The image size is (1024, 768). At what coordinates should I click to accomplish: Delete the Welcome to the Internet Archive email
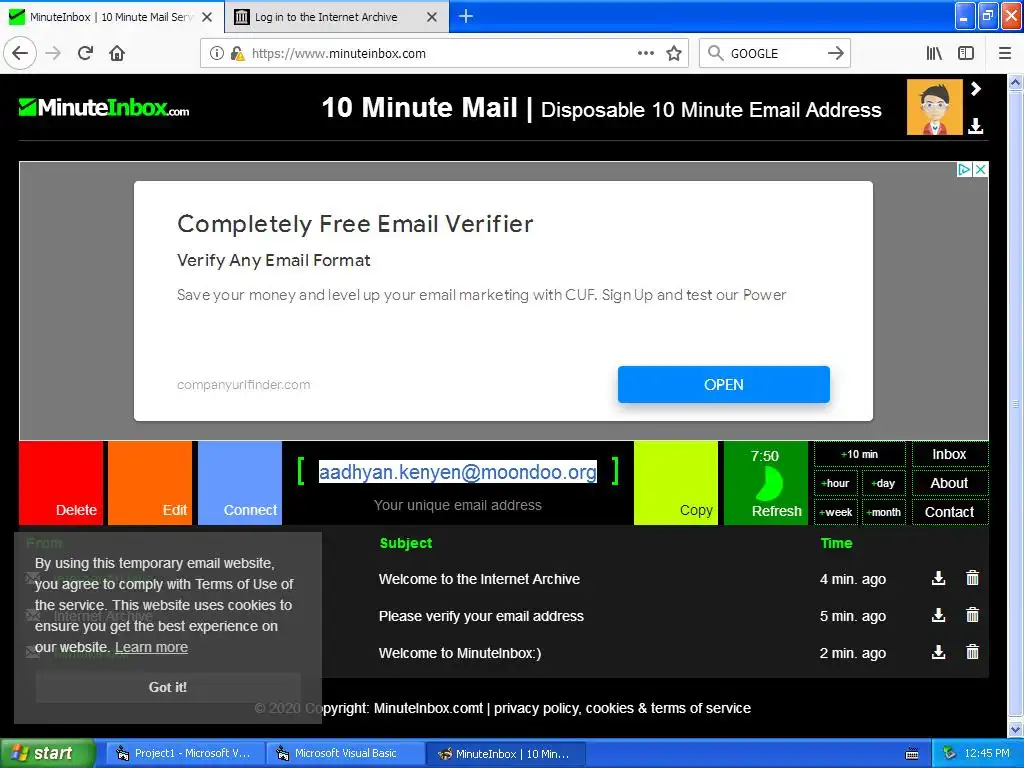click(972, 578)
